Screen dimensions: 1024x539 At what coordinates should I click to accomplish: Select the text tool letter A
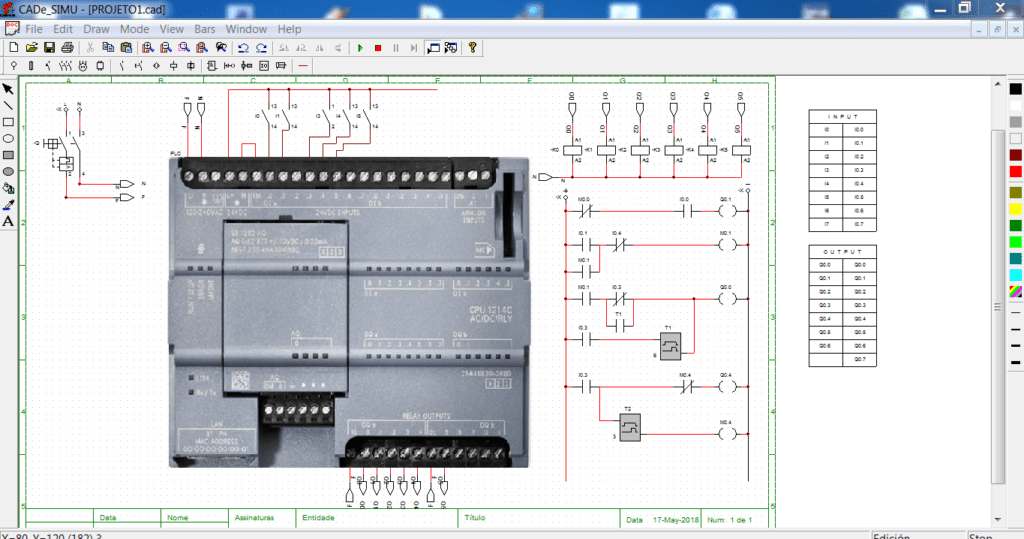coord(8,221)
